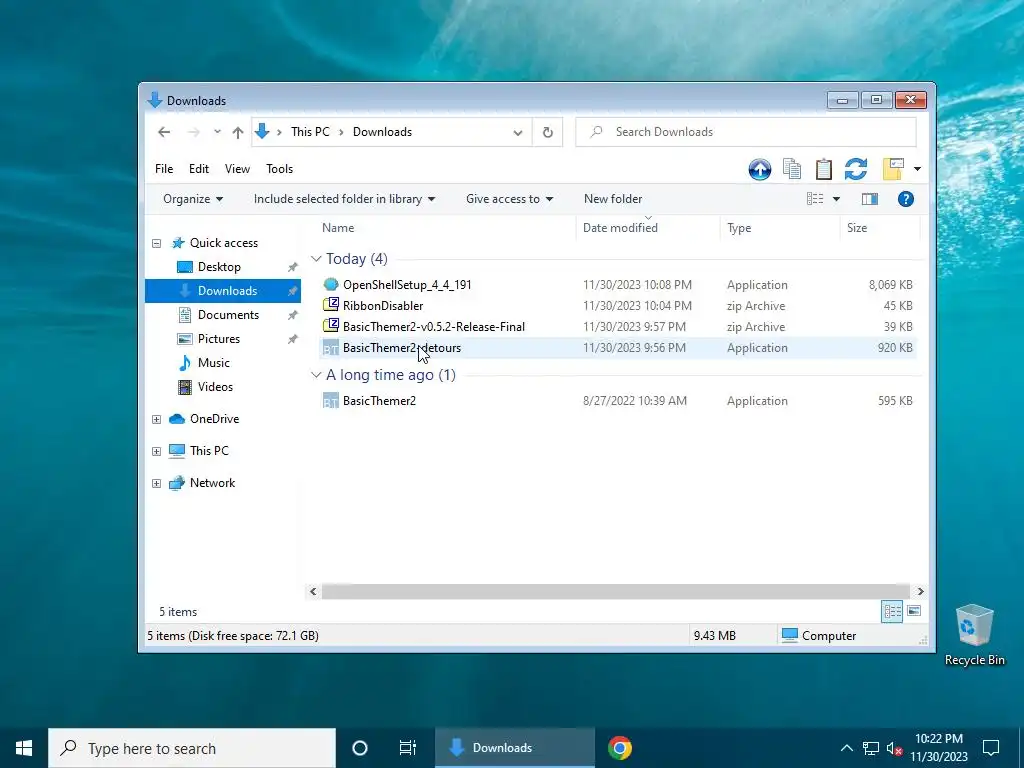Click the folder options toolbar icon

point(893,169)
